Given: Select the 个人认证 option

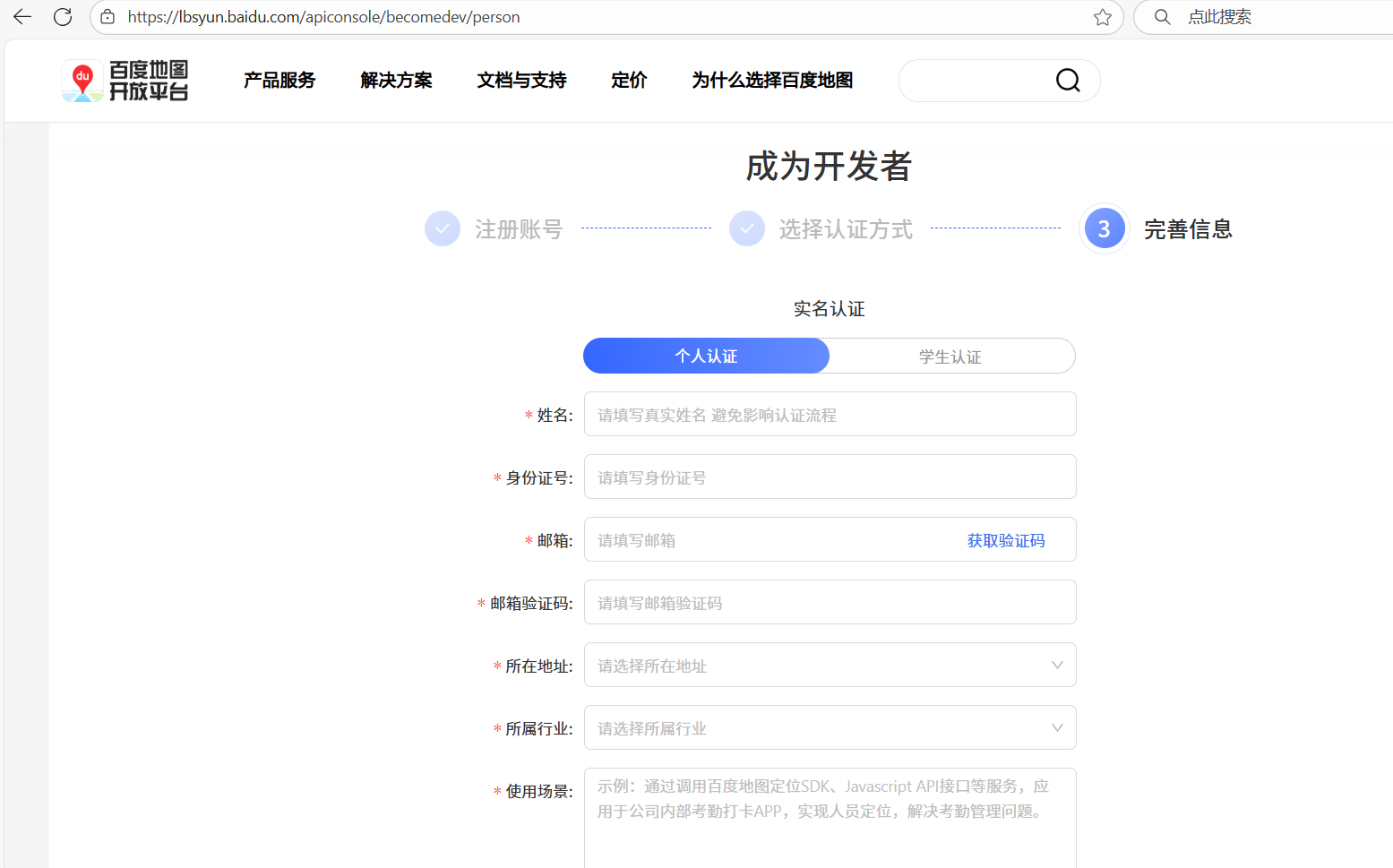Looking at the screenshot, I should 706,356.
